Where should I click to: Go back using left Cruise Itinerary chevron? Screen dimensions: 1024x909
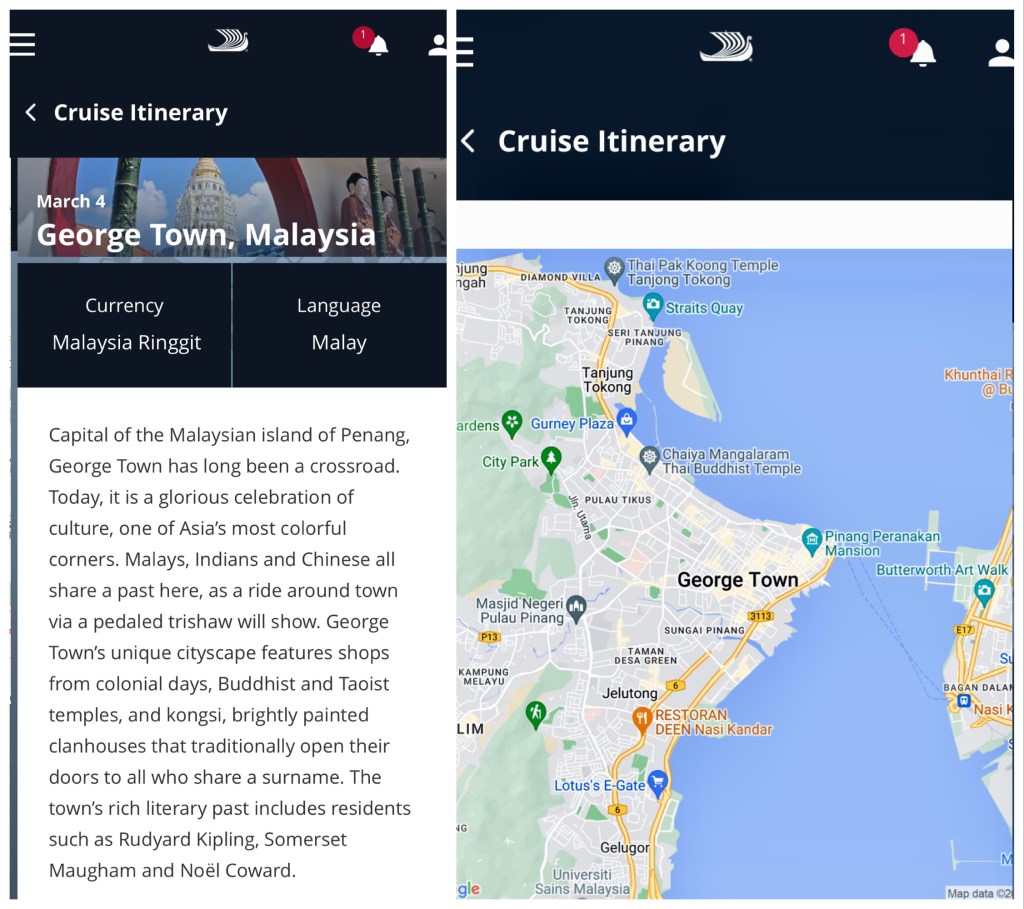click(31, 113)
